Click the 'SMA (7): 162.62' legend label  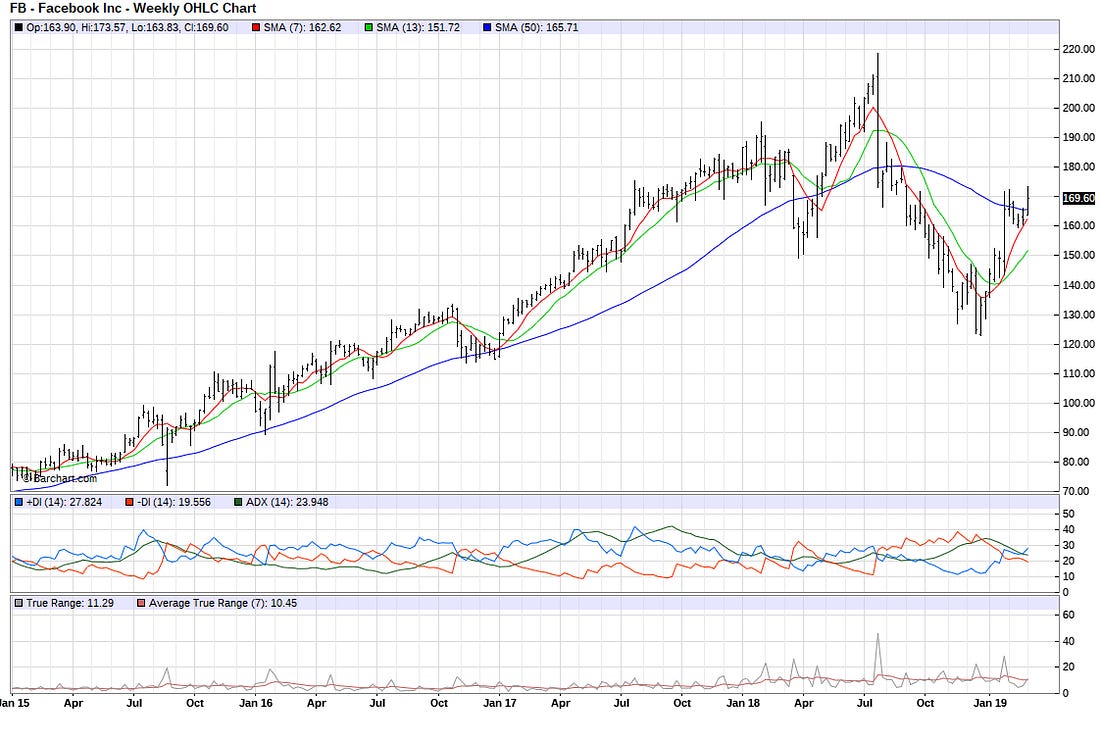pos(302,27)
